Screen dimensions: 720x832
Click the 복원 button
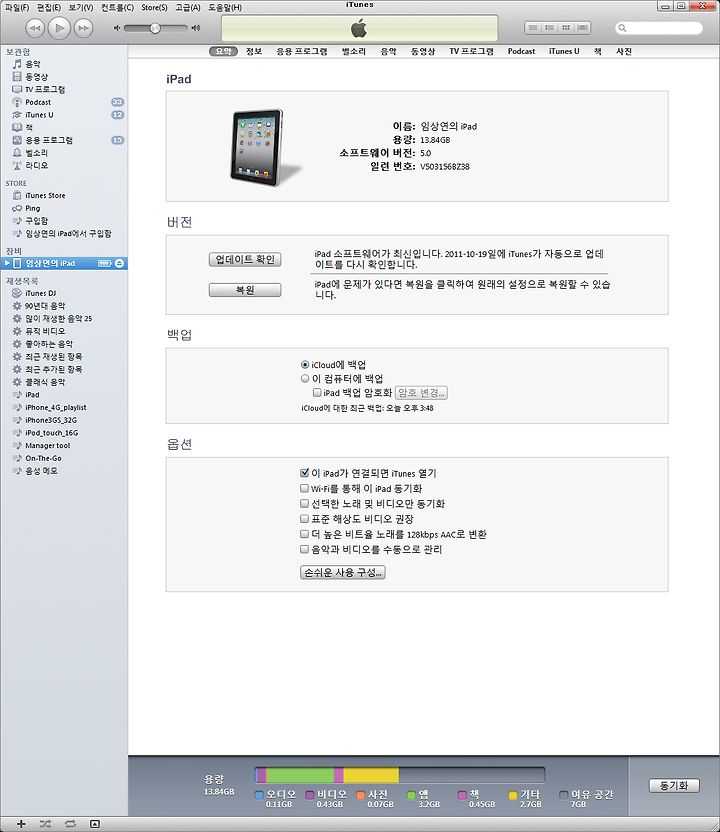(x=245, y=290)
